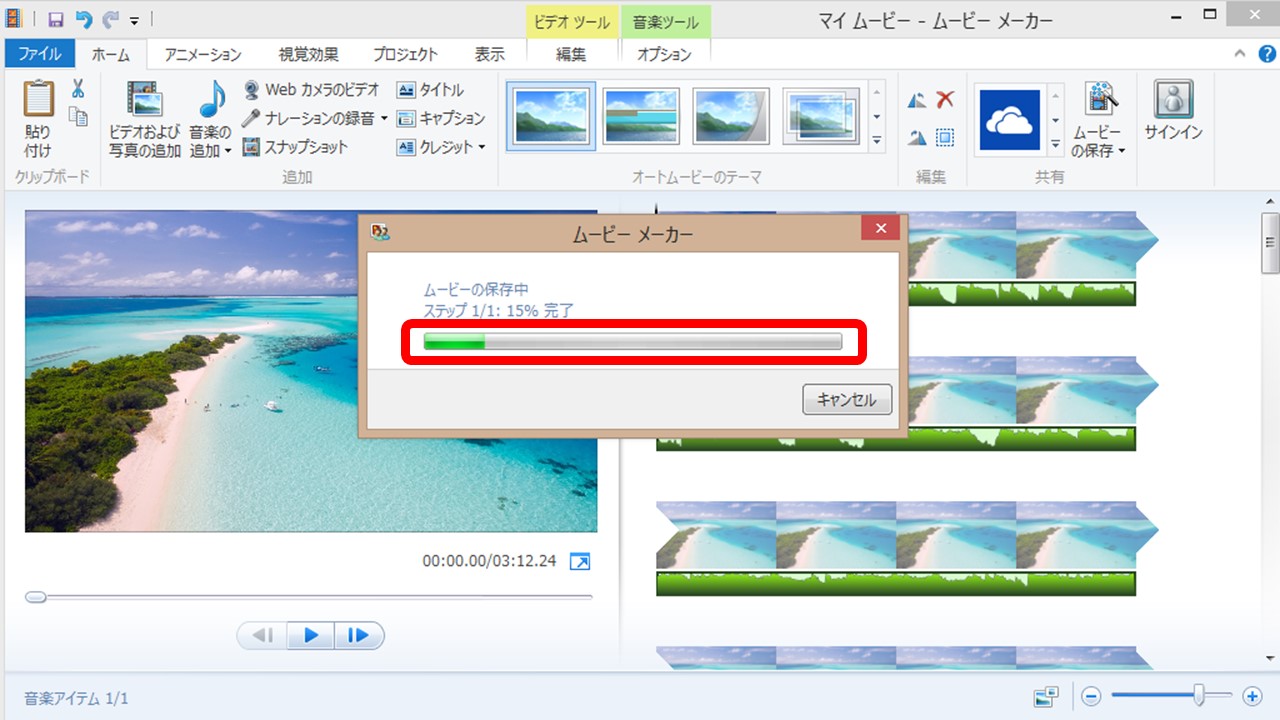Viewport: 1280px width, 720px height.
Task: Select the fourth AutoMovie theme thumbnail
Action: [820, 116]
